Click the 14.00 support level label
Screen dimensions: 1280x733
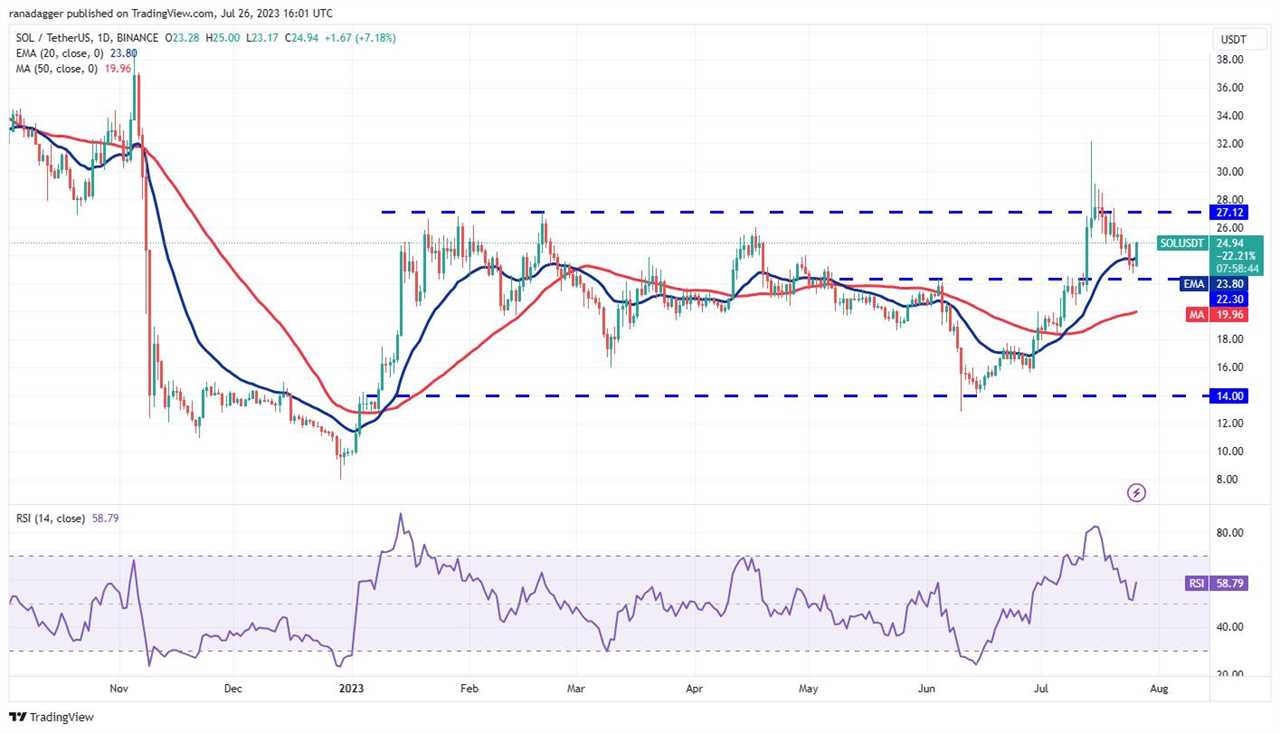(x=1230, y=396)
